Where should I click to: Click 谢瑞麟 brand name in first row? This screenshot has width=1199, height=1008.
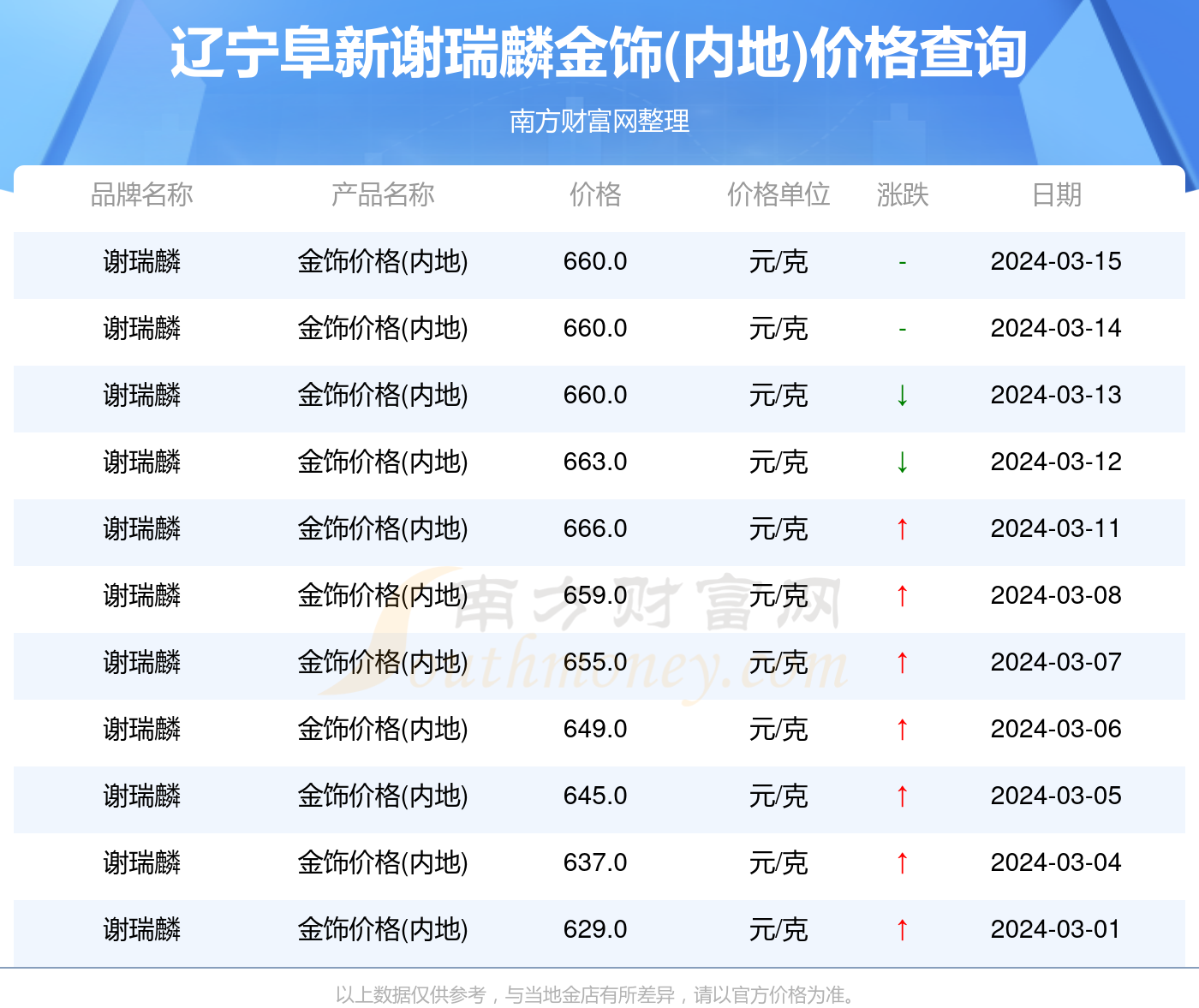tap(142, 261)
